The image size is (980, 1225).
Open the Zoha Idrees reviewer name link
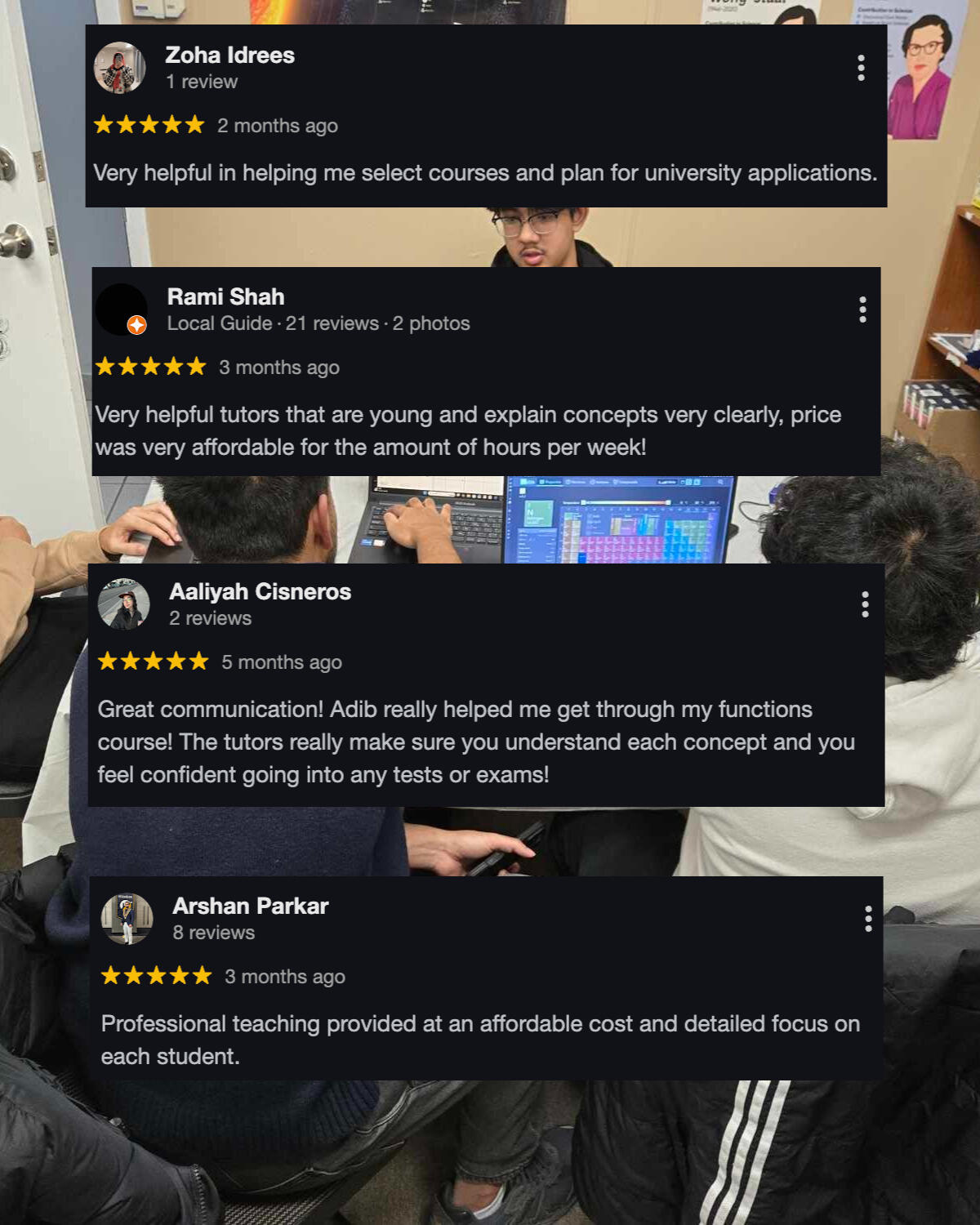(x=230, y=55)
